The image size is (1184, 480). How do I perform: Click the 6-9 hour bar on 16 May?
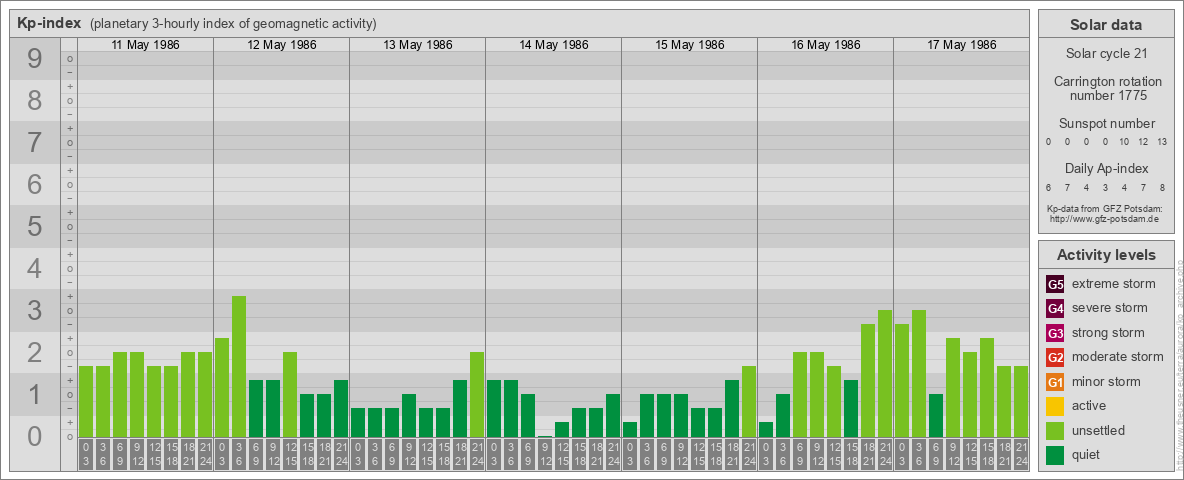click(x=800, y=394)
